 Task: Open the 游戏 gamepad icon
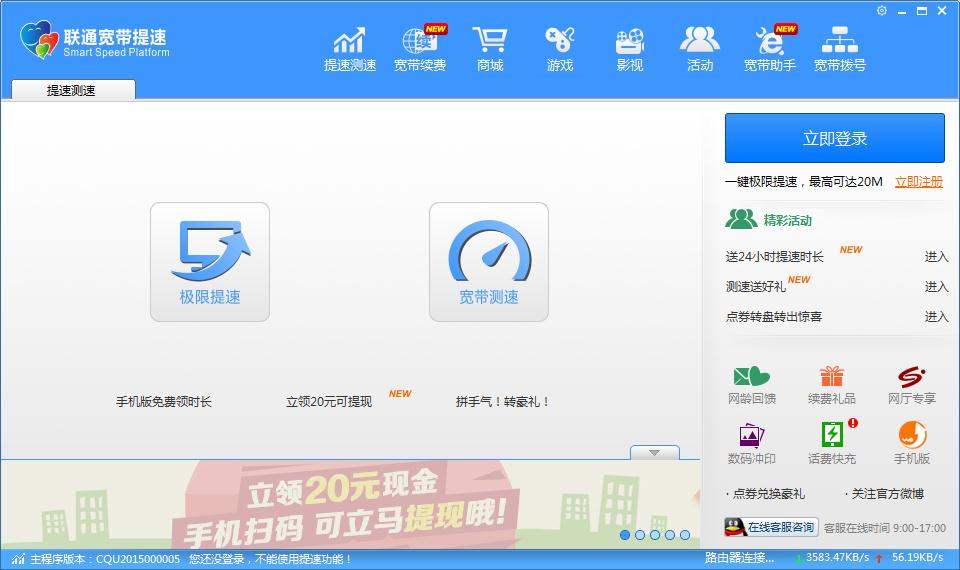point(560,49)
